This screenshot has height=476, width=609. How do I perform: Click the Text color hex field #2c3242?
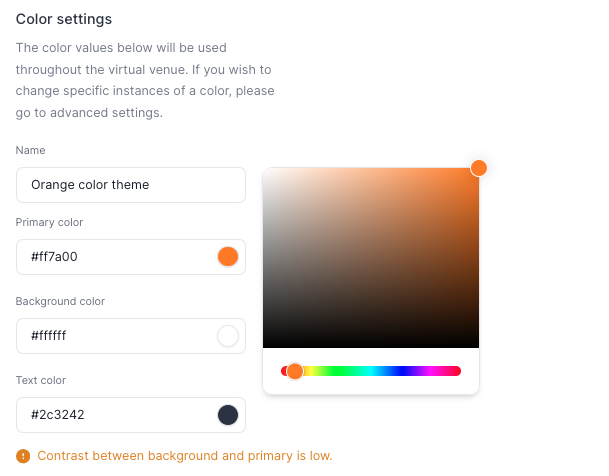[131, 415]
